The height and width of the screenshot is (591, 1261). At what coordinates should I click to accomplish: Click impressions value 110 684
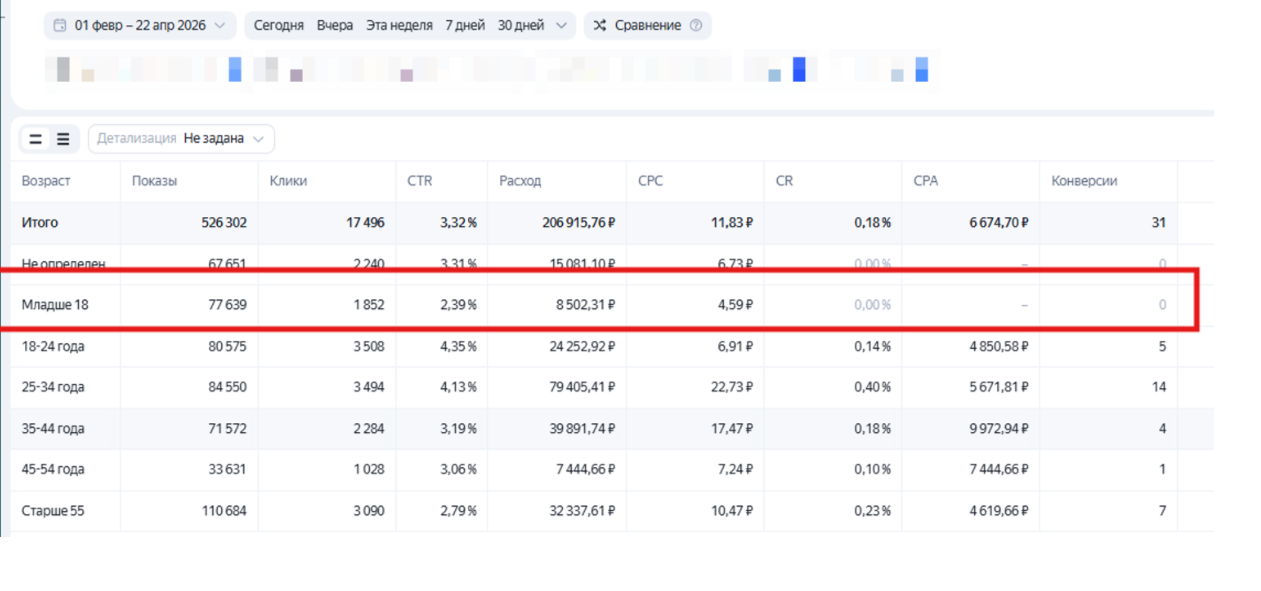tap(224, 511)
